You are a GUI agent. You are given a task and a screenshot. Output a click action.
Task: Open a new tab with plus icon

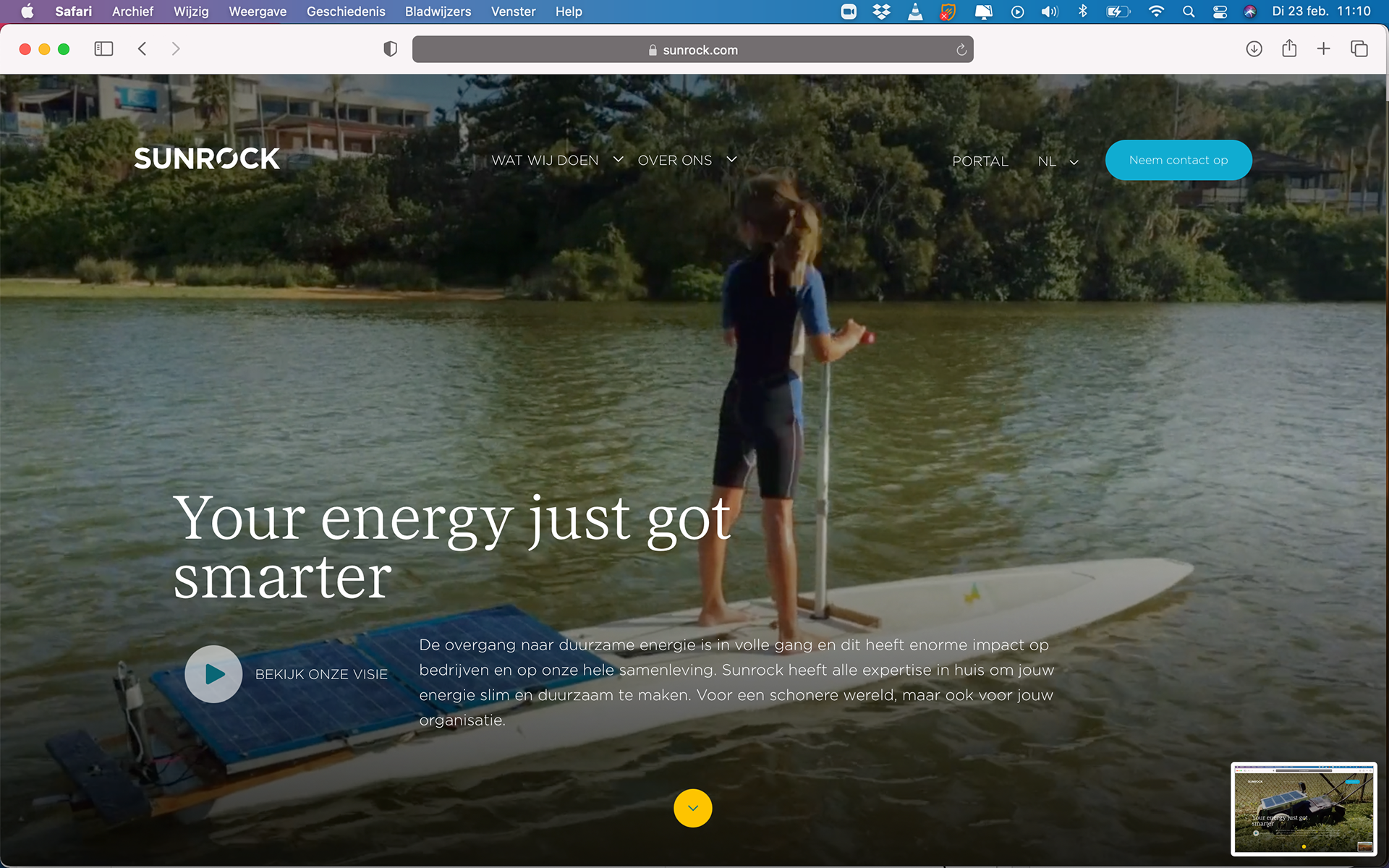point(1323,49)
